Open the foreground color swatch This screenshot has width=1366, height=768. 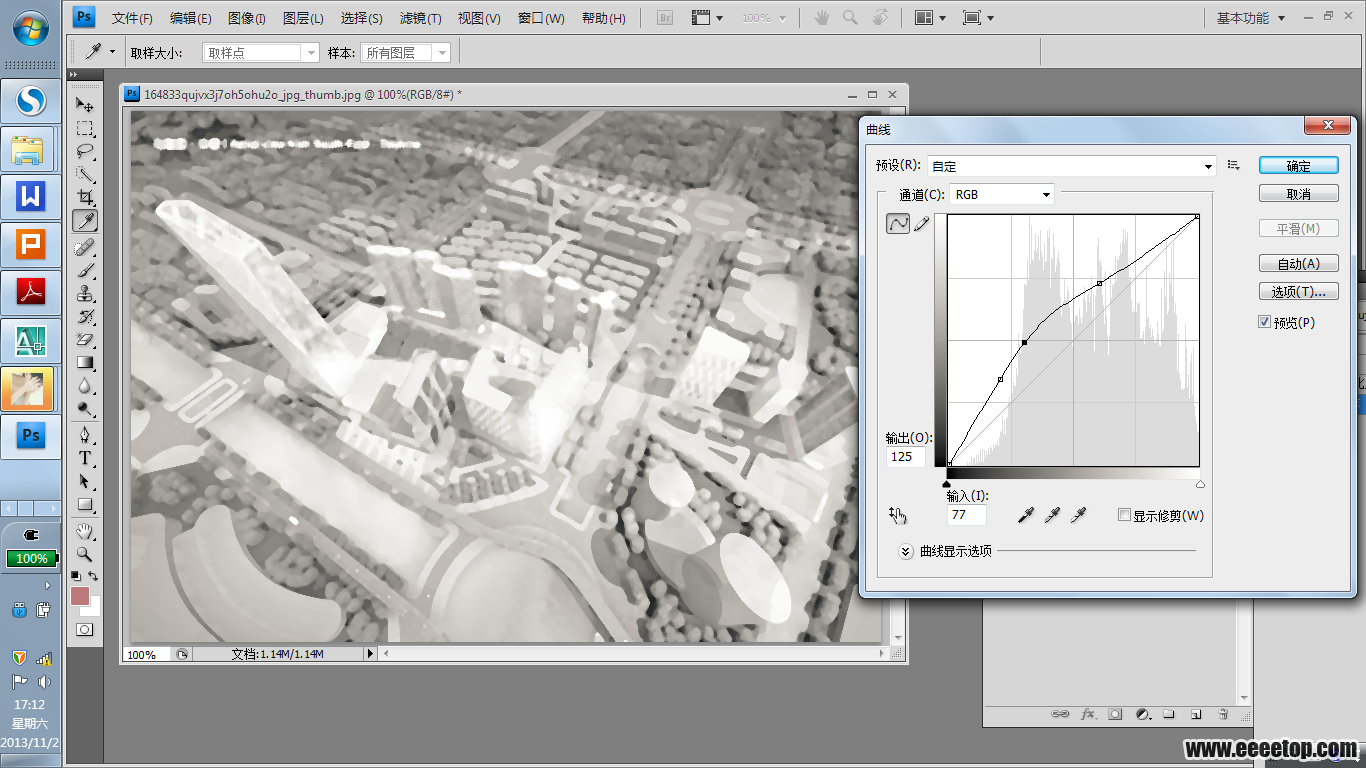(79, 596)
